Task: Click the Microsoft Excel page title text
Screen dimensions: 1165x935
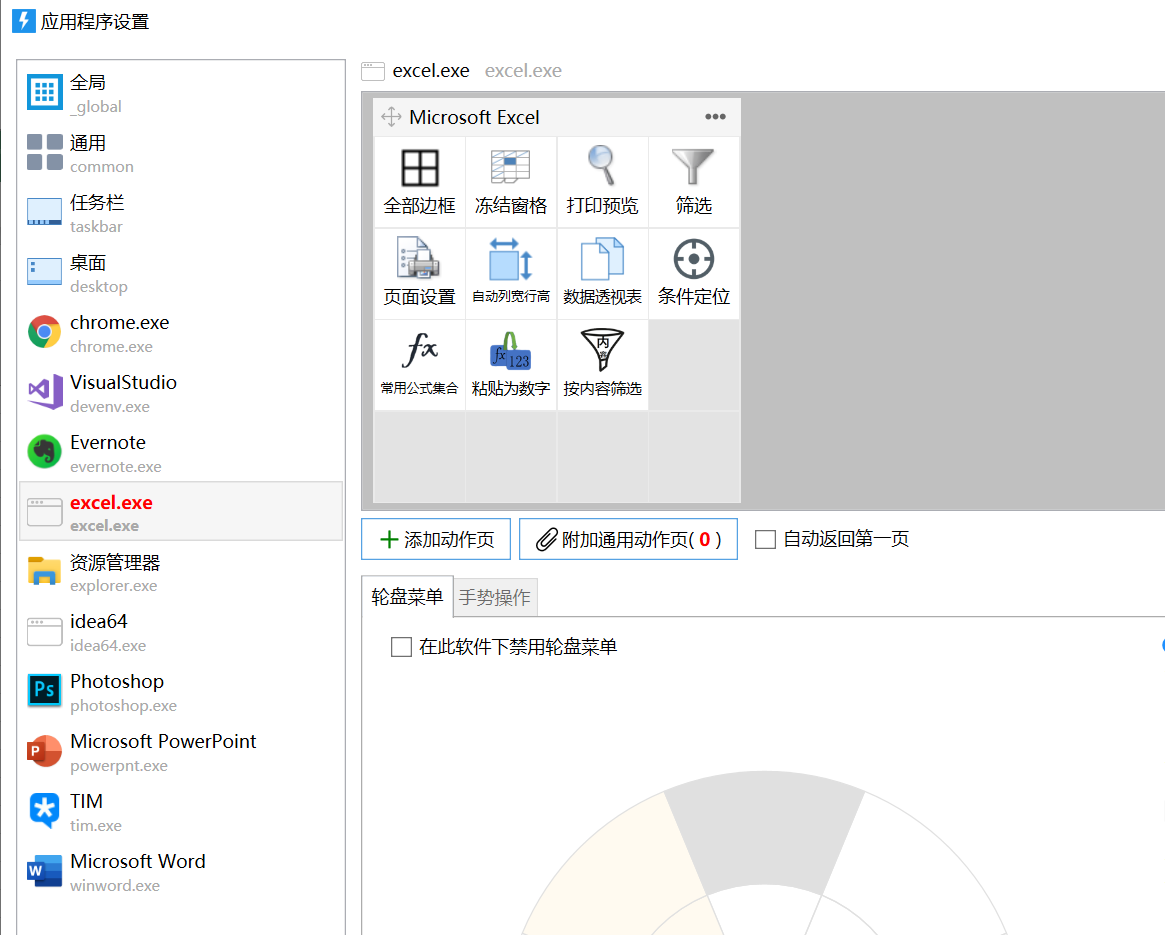Action: click(474, 117)
